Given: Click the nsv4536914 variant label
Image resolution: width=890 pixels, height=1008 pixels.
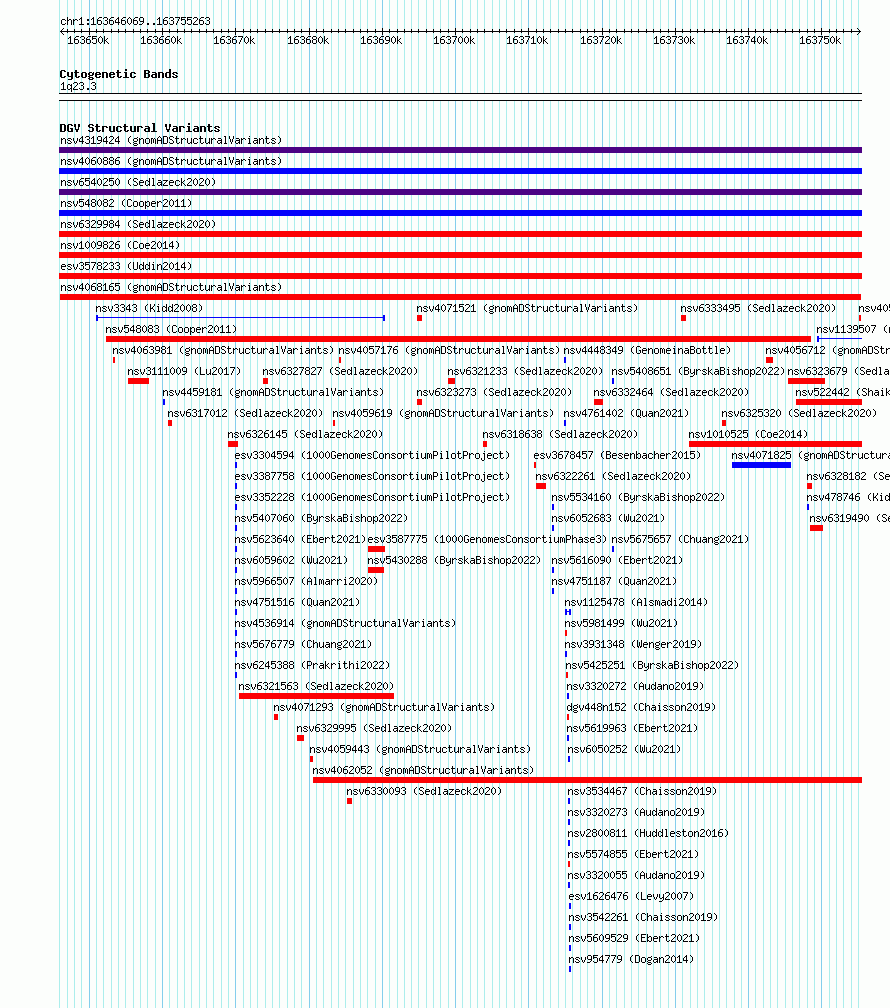Looking at the screenshot, I should pos(345,623).
